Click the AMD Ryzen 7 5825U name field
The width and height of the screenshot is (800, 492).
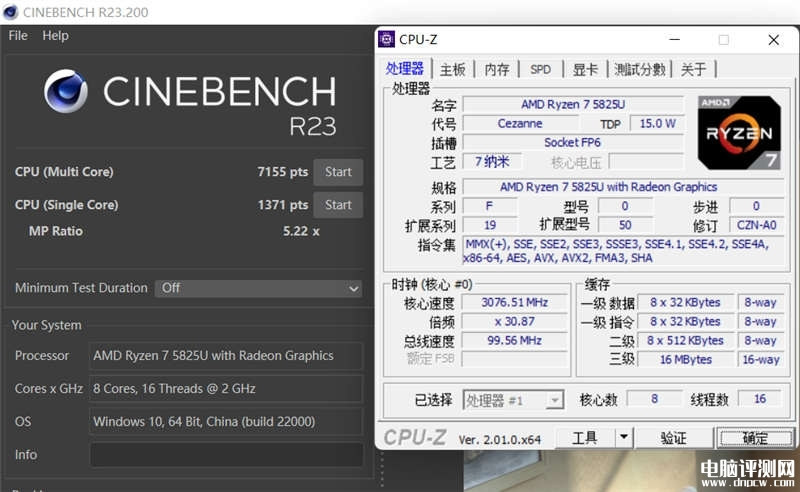point(572,105)
